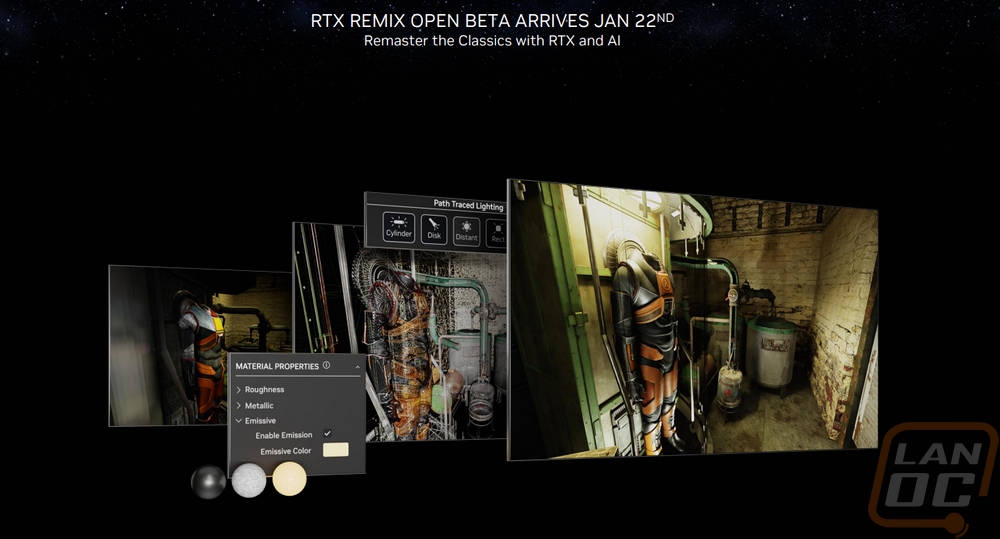Collapse the Material Properties panel
Screen dimensions: 1000x539
(x=357, y=367)
